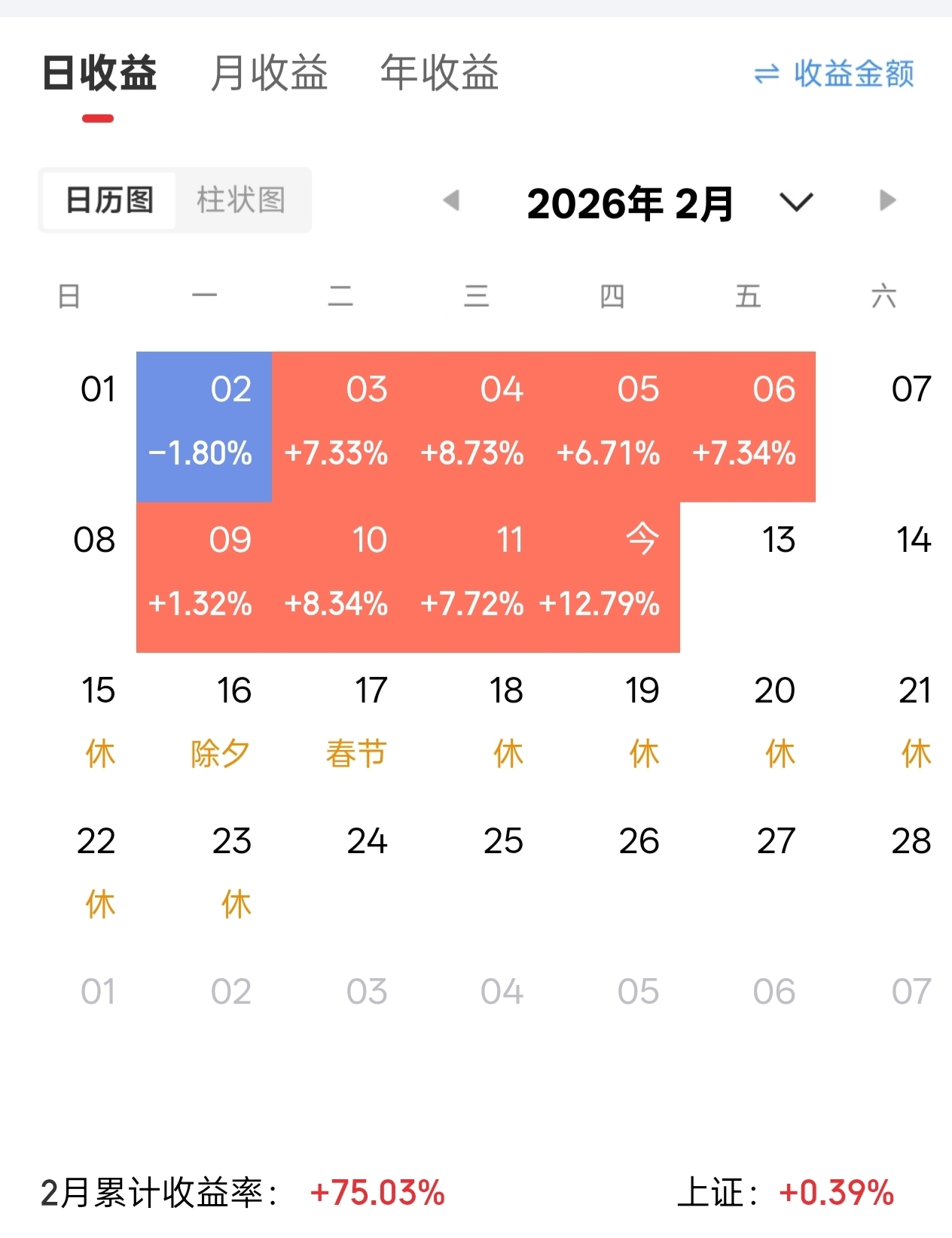Image resolution: width=952 pixels, height=1238 pixels.
Task: Select the 除夕 date, February 16
Action: tap(220, 721)
